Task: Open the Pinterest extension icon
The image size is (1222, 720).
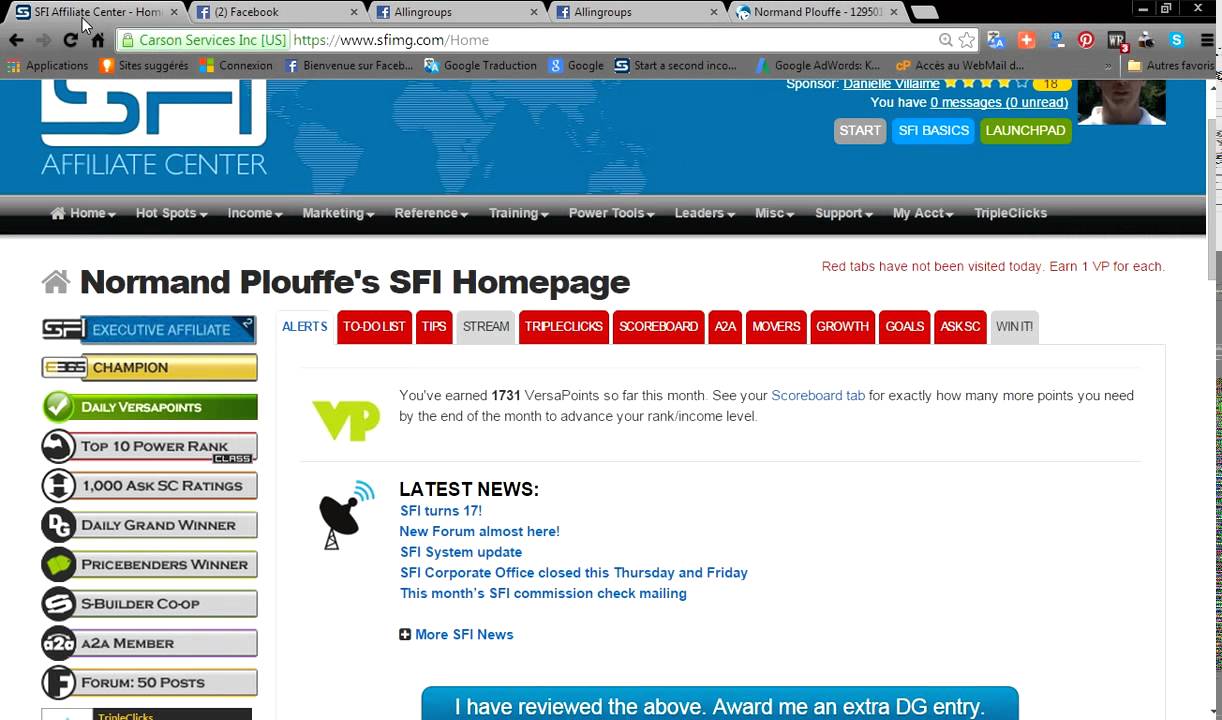Action: click(x=1086, y=40)
